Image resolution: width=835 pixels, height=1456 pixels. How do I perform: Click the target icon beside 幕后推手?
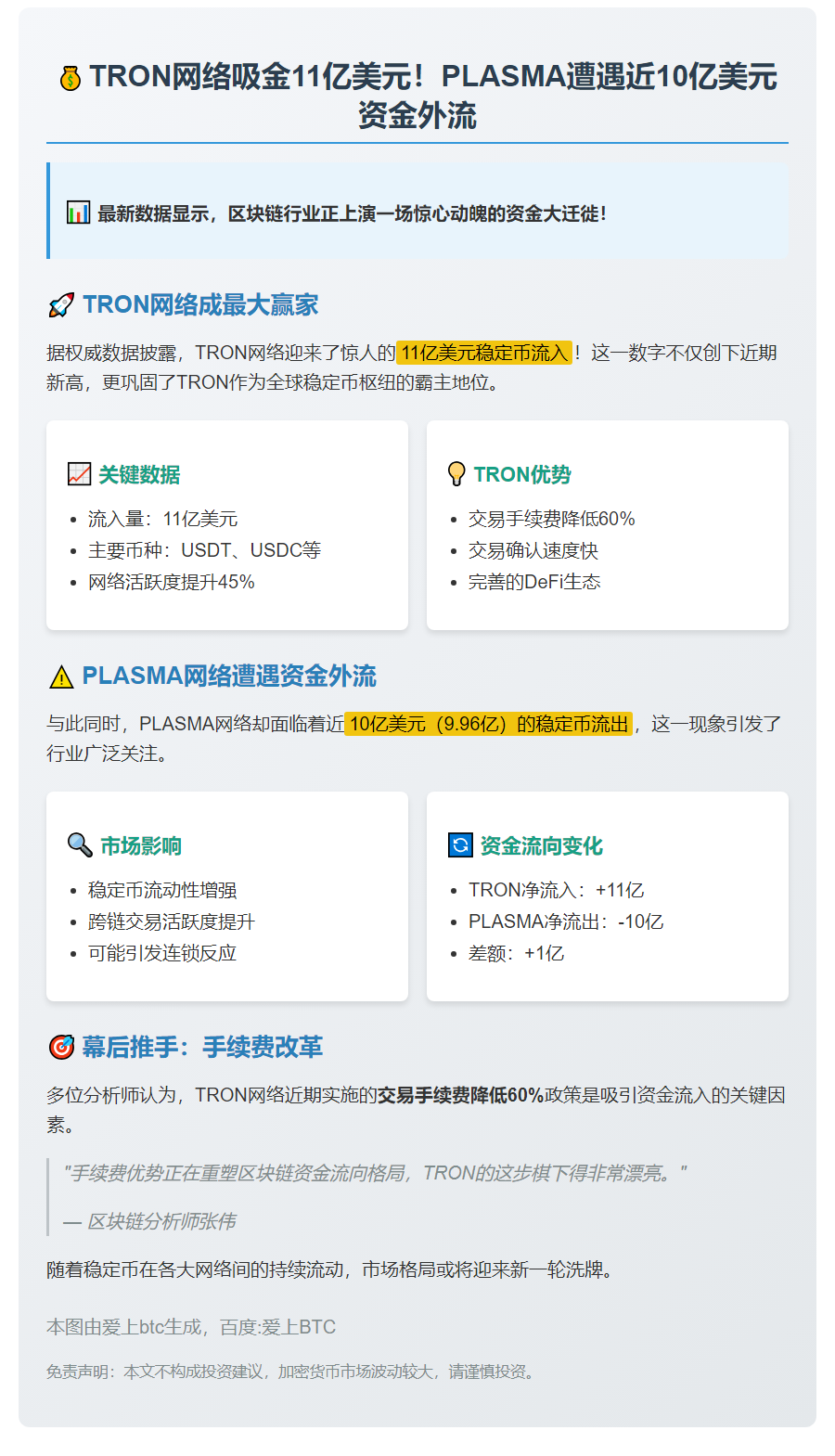[61, 1047]
